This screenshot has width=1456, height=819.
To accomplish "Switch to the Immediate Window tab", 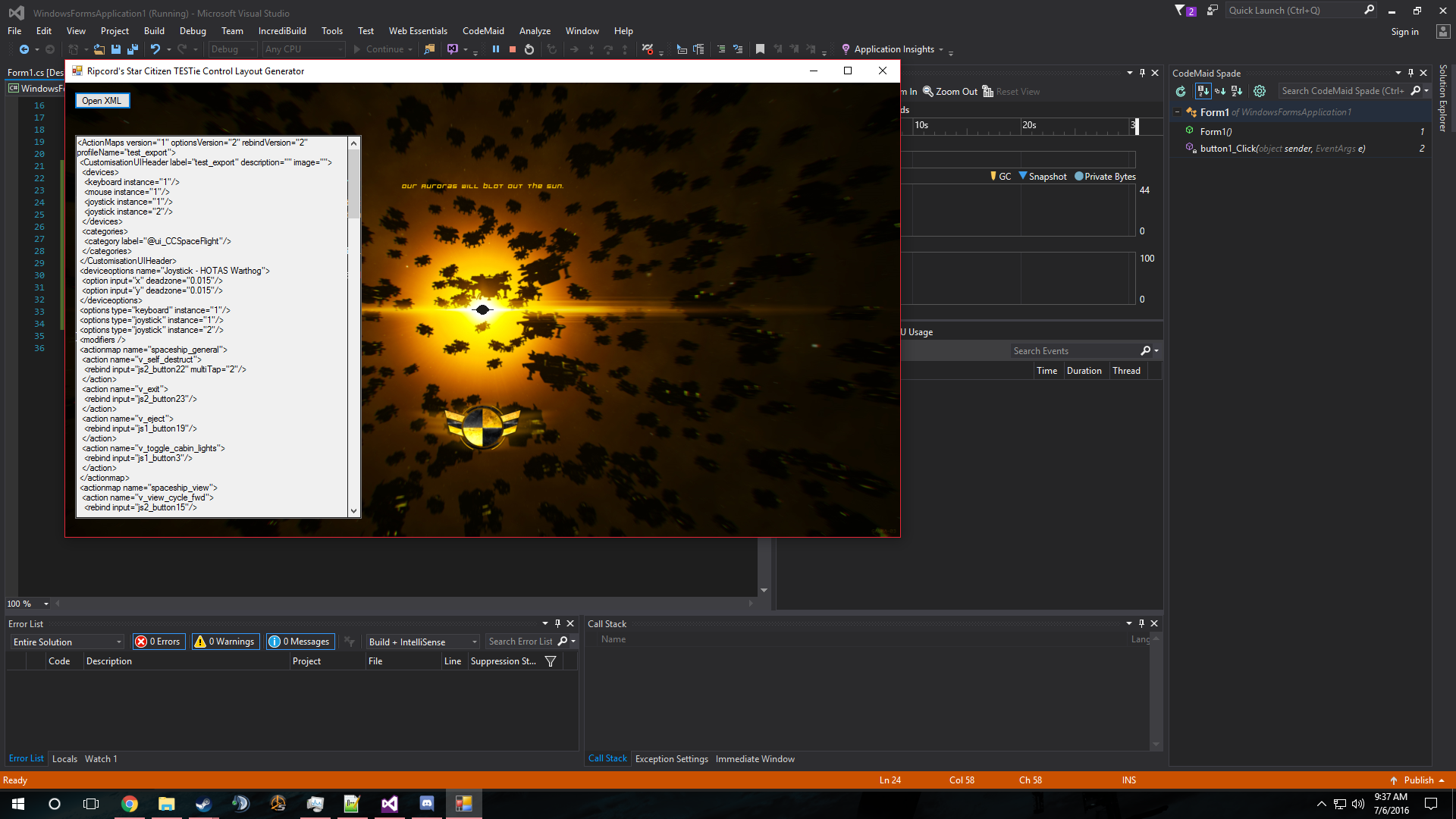I will (x=755, y=759).
